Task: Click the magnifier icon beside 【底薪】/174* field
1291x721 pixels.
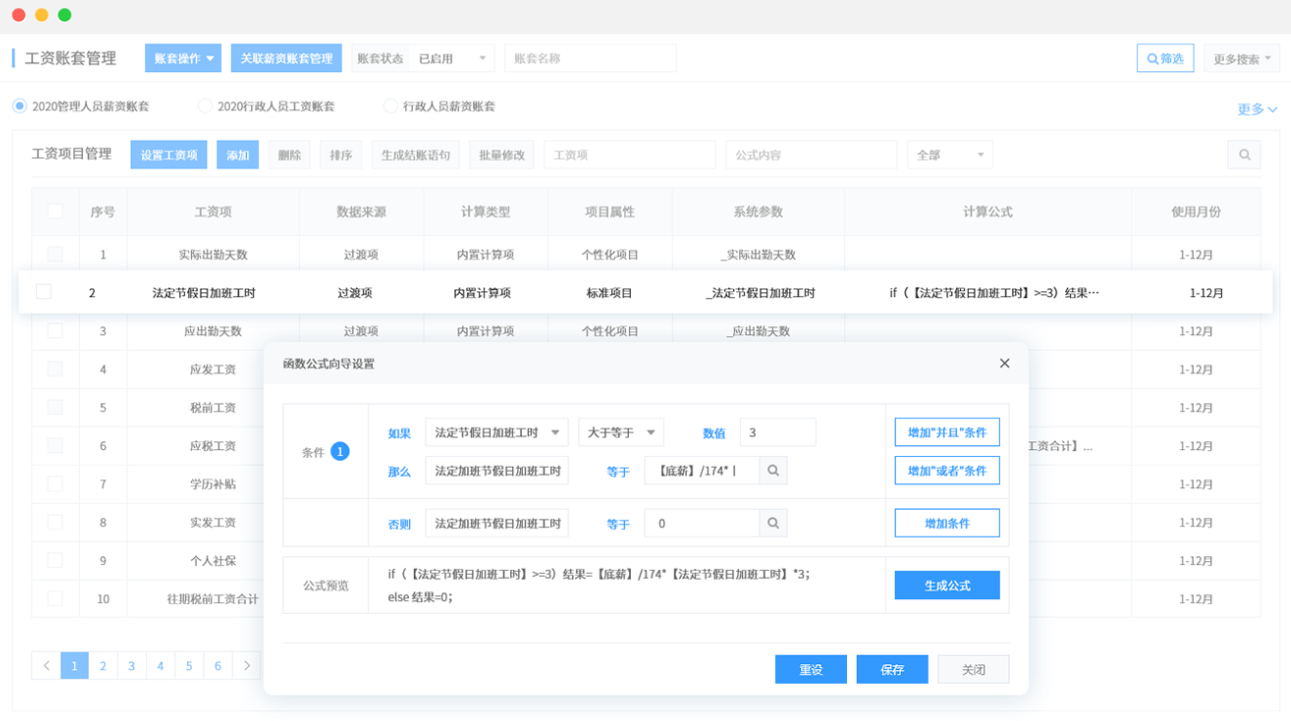Action: tap(773, 470)
